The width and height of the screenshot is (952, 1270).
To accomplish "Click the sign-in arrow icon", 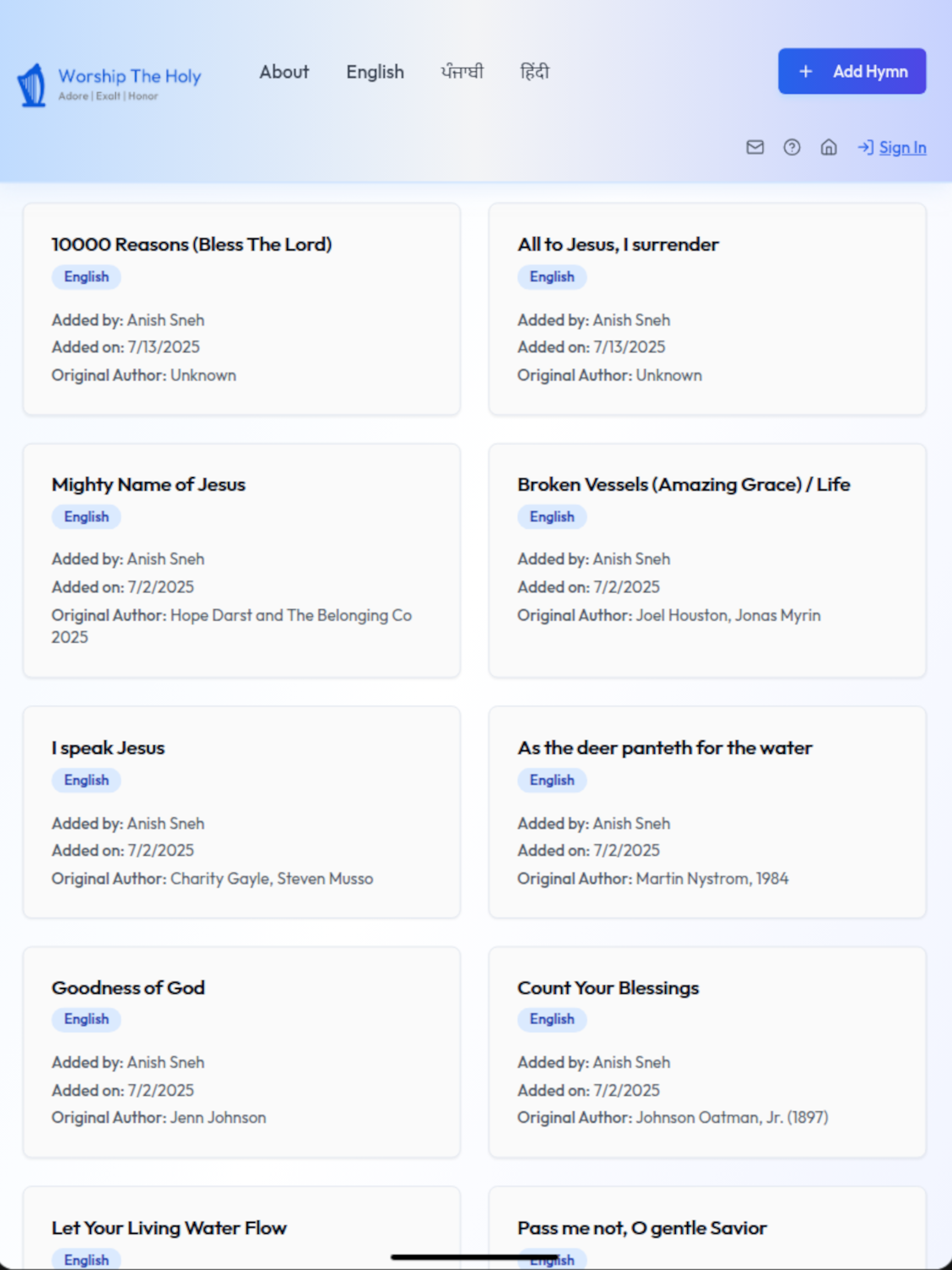I will click(x=865, y=148).
